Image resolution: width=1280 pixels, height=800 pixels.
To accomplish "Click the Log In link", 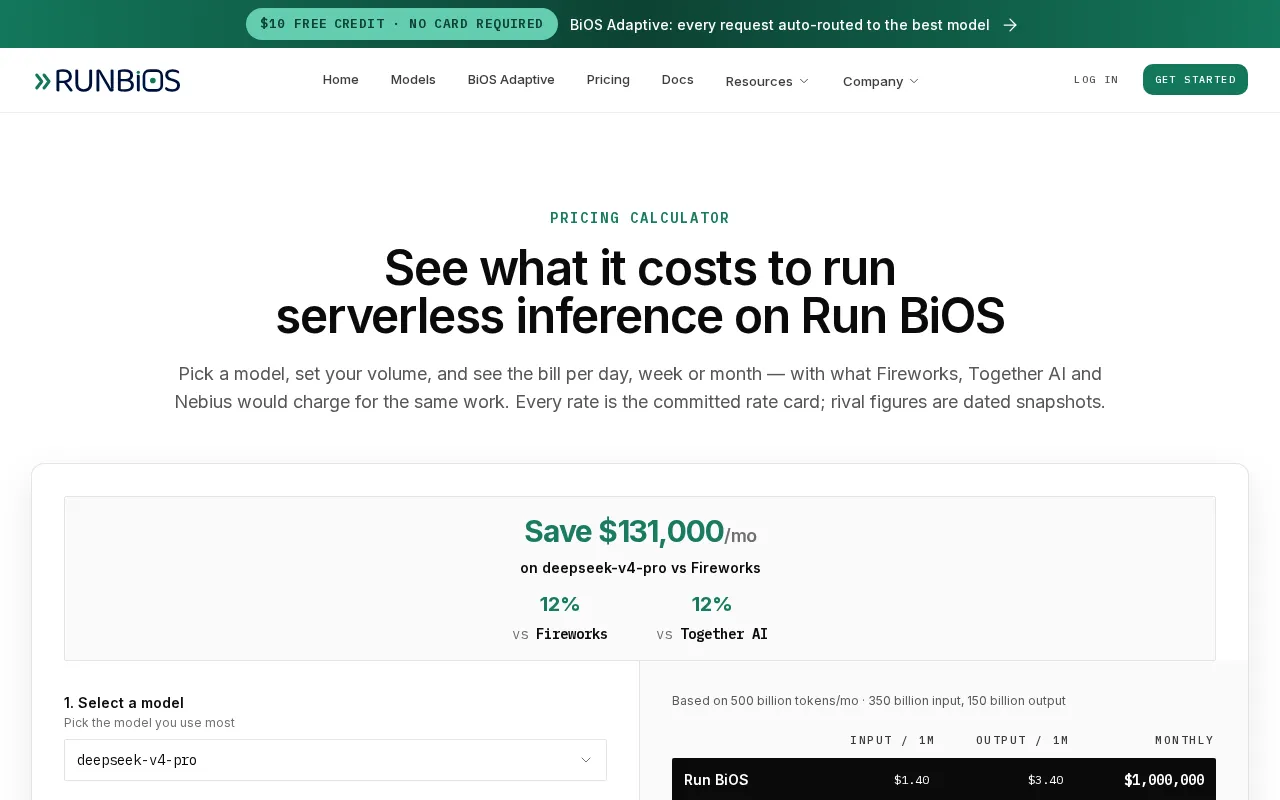I will 1096,80.
